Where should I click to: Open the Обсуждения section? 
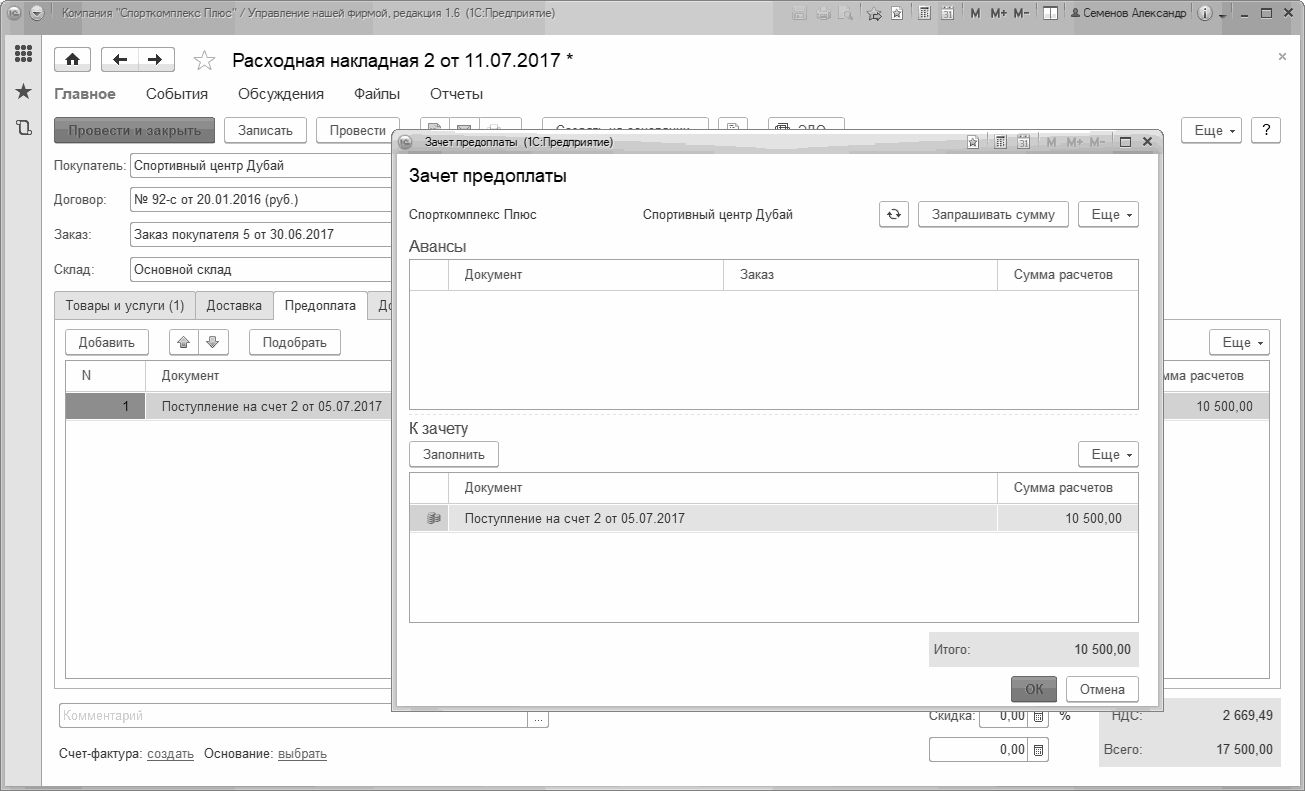point(281,94)
